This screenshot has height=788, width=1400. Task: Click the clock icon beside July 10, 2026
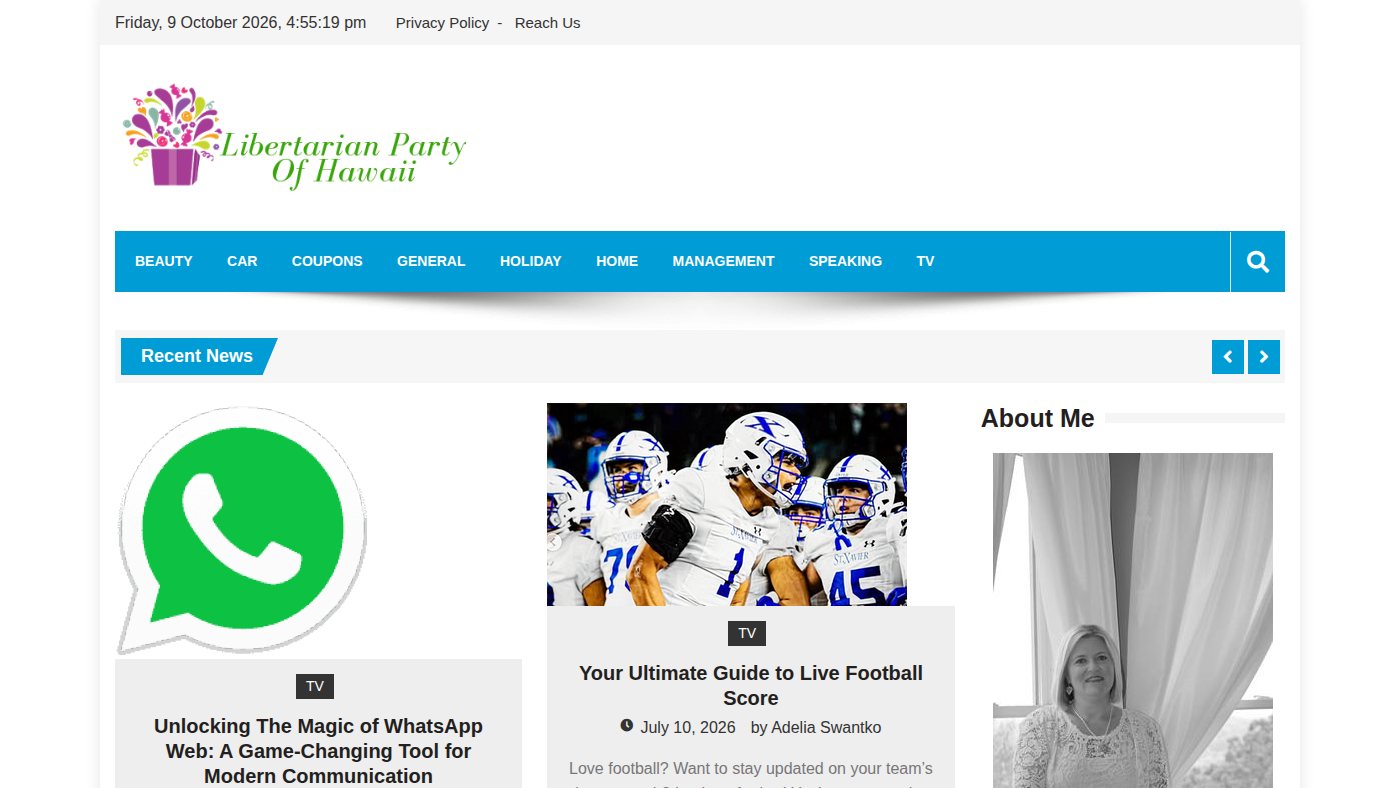pos(627,726)
